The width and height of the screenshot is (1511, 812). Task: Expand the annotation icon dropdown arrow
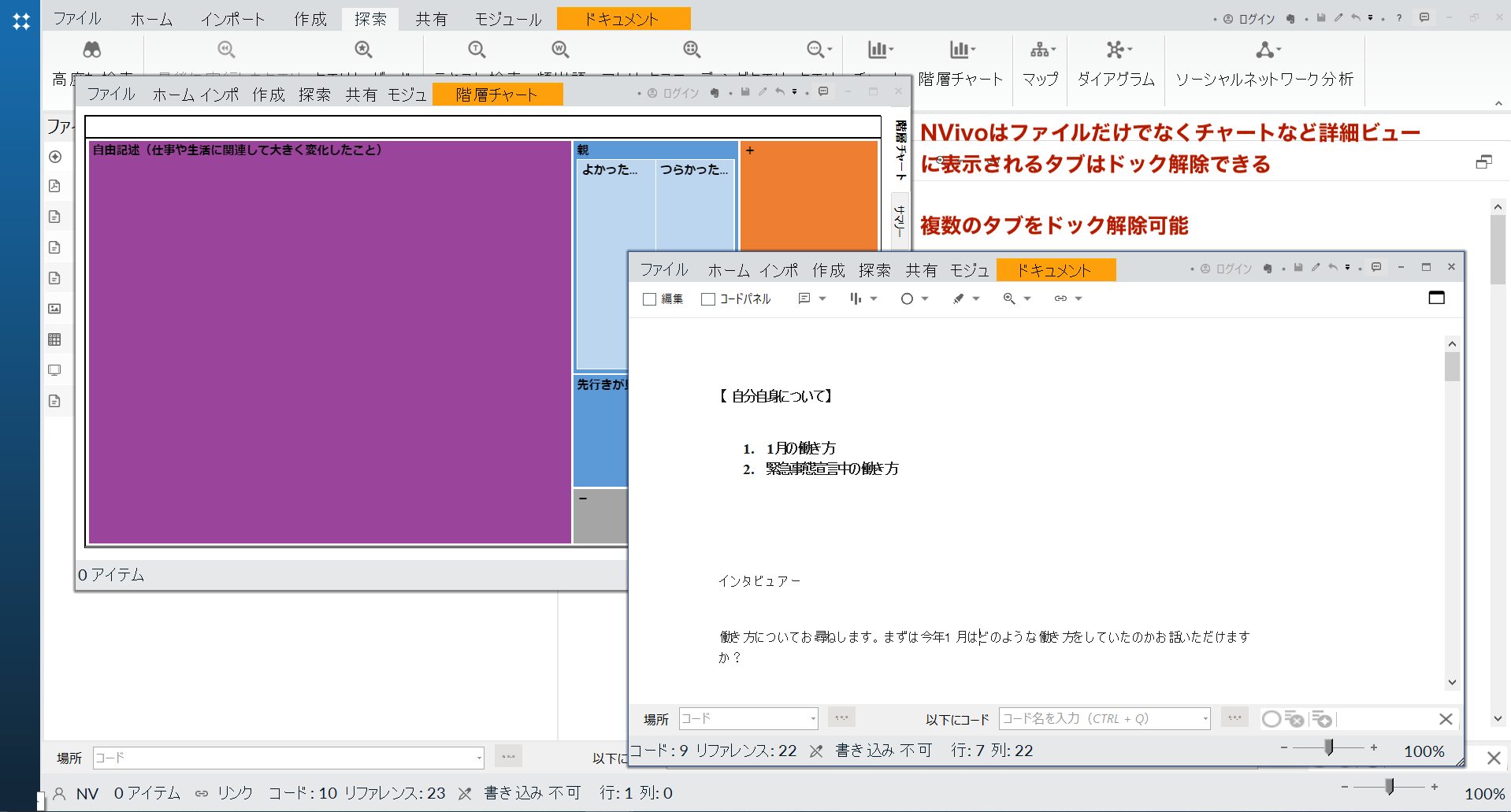coord(822,298)
